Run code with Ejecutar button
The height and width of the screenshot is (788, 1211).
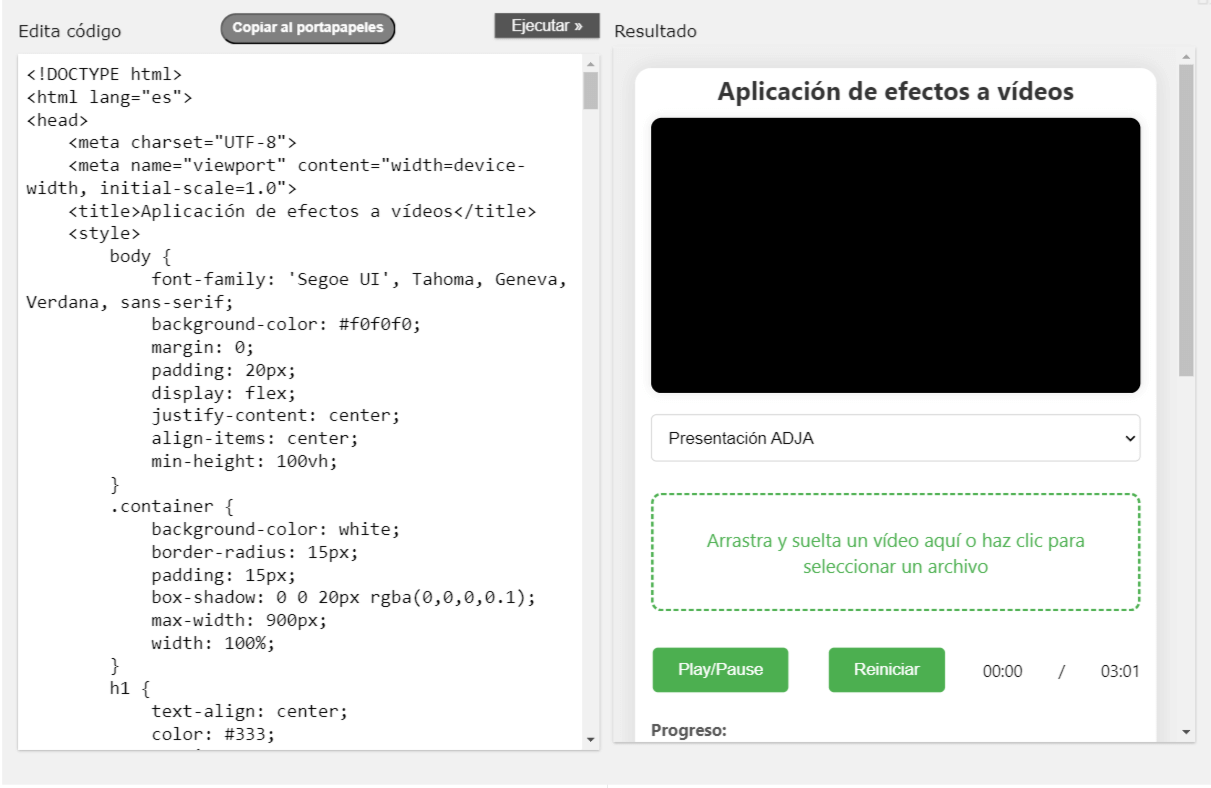[x=547, y=26]
